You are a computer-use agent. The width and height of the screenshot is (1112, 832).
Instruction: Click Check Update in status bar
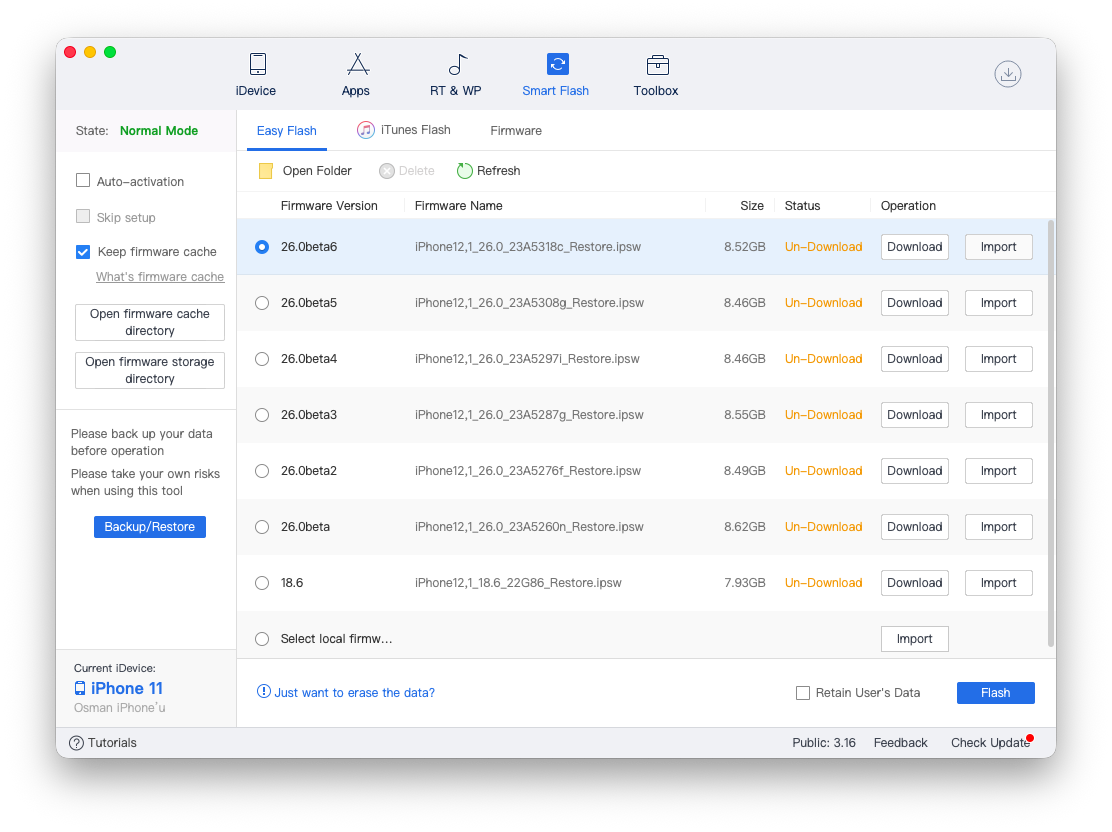point(991,743)
